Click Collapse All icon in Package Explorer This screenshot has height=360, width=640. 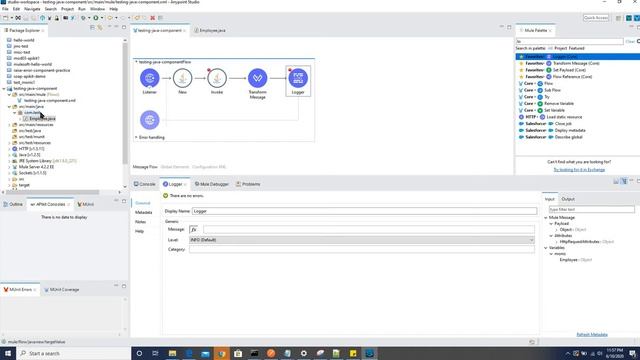(92, 28)
